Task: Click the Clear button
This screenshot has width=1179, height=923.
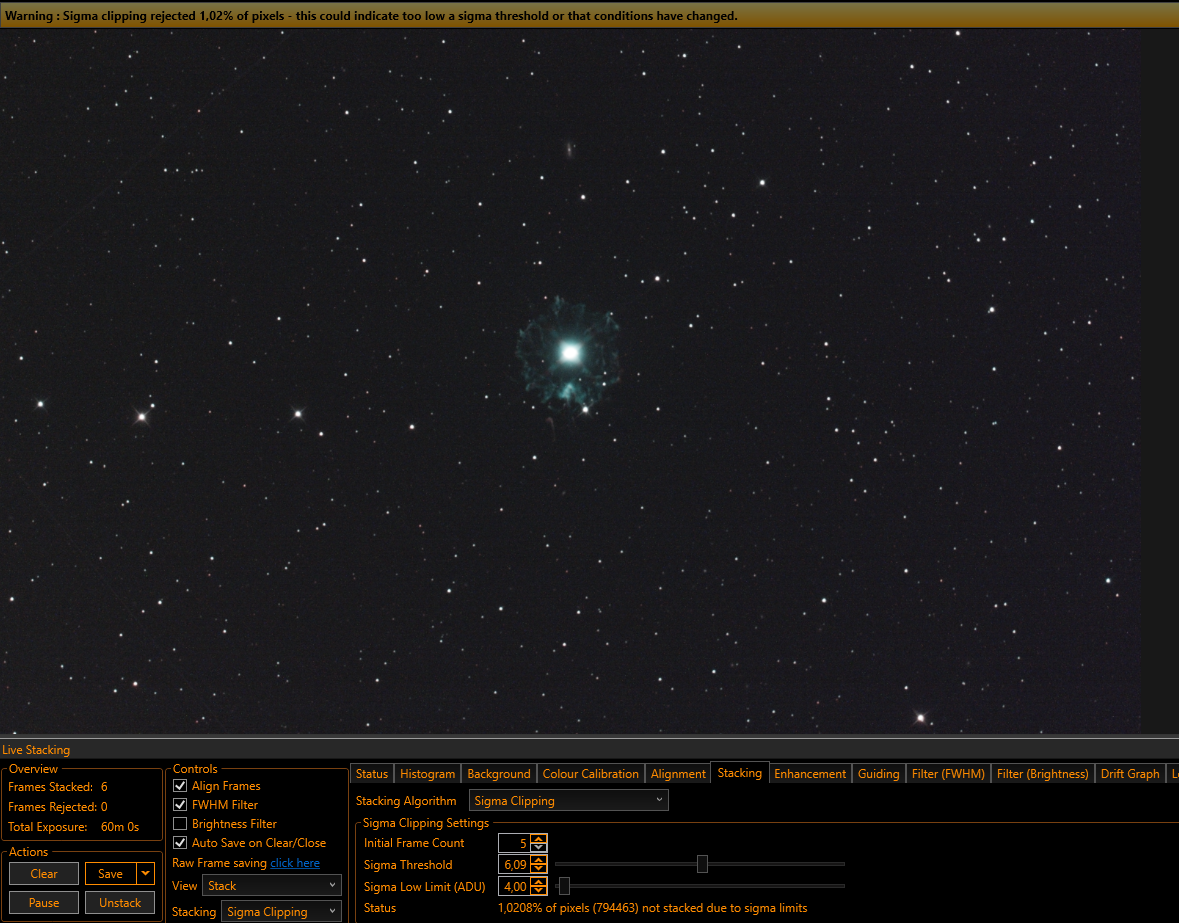Action: point(44,873)
